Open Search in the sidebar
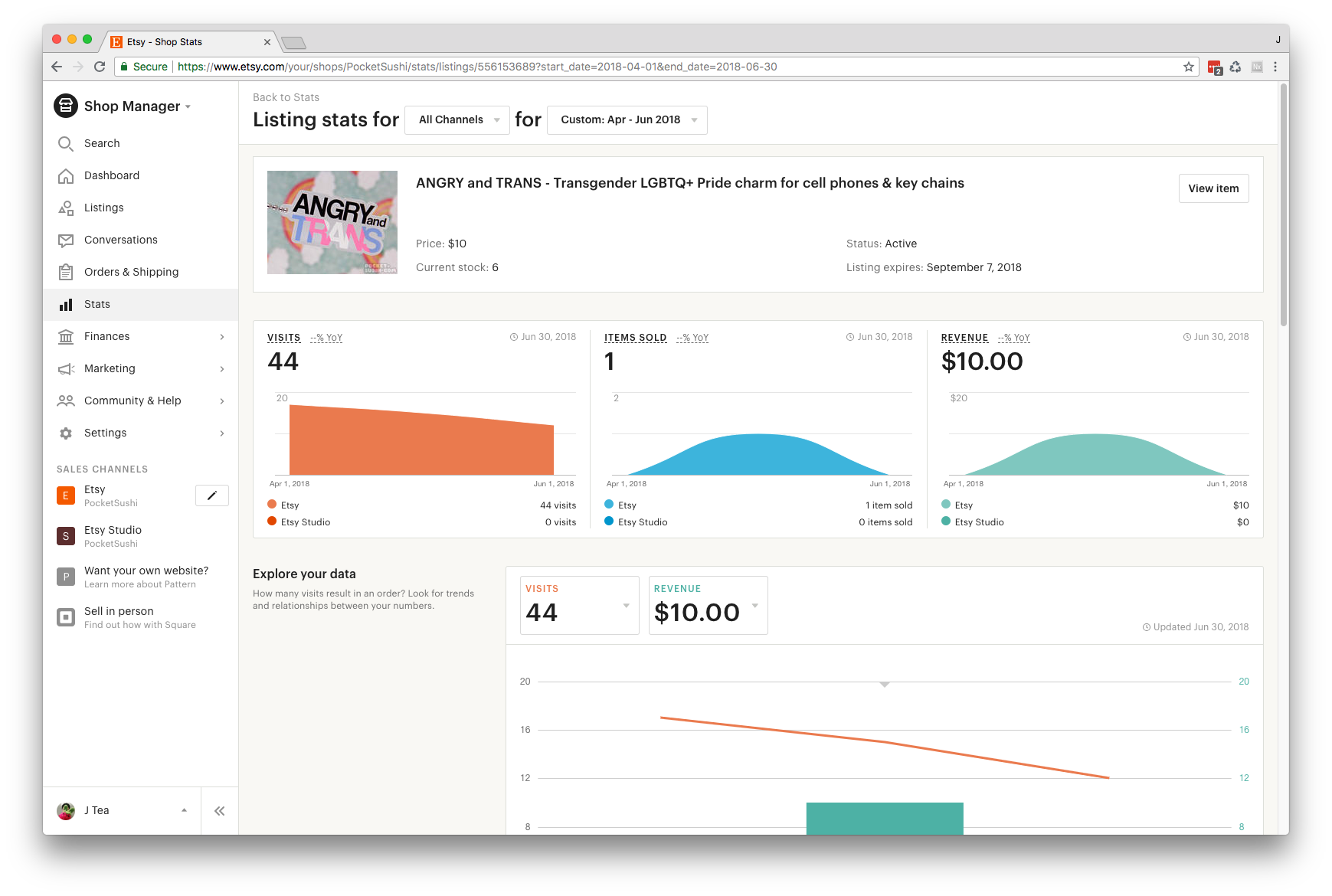The height and width of the screenshot is (896, 1332). (102, 143)
